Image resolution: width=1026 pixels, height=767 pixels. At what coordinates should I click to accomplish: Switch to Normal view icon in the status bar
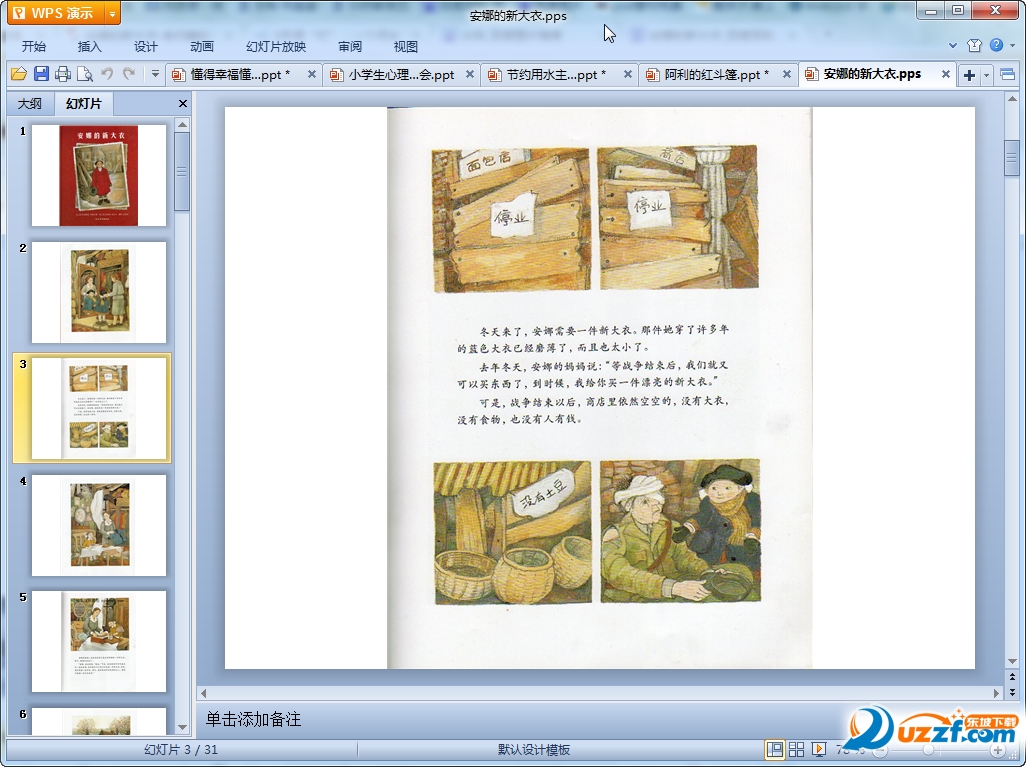pos(775,749)
